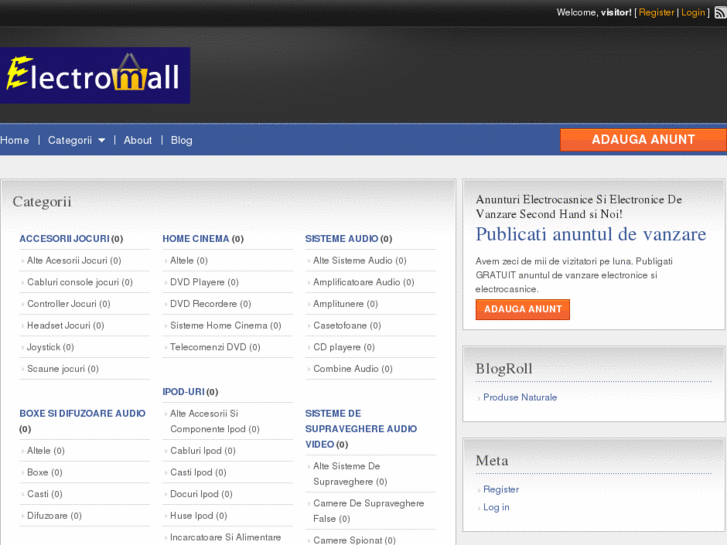This screenshot has height=545, width=727.
Task: Open HOME CINEMA category
Action: 196,239
